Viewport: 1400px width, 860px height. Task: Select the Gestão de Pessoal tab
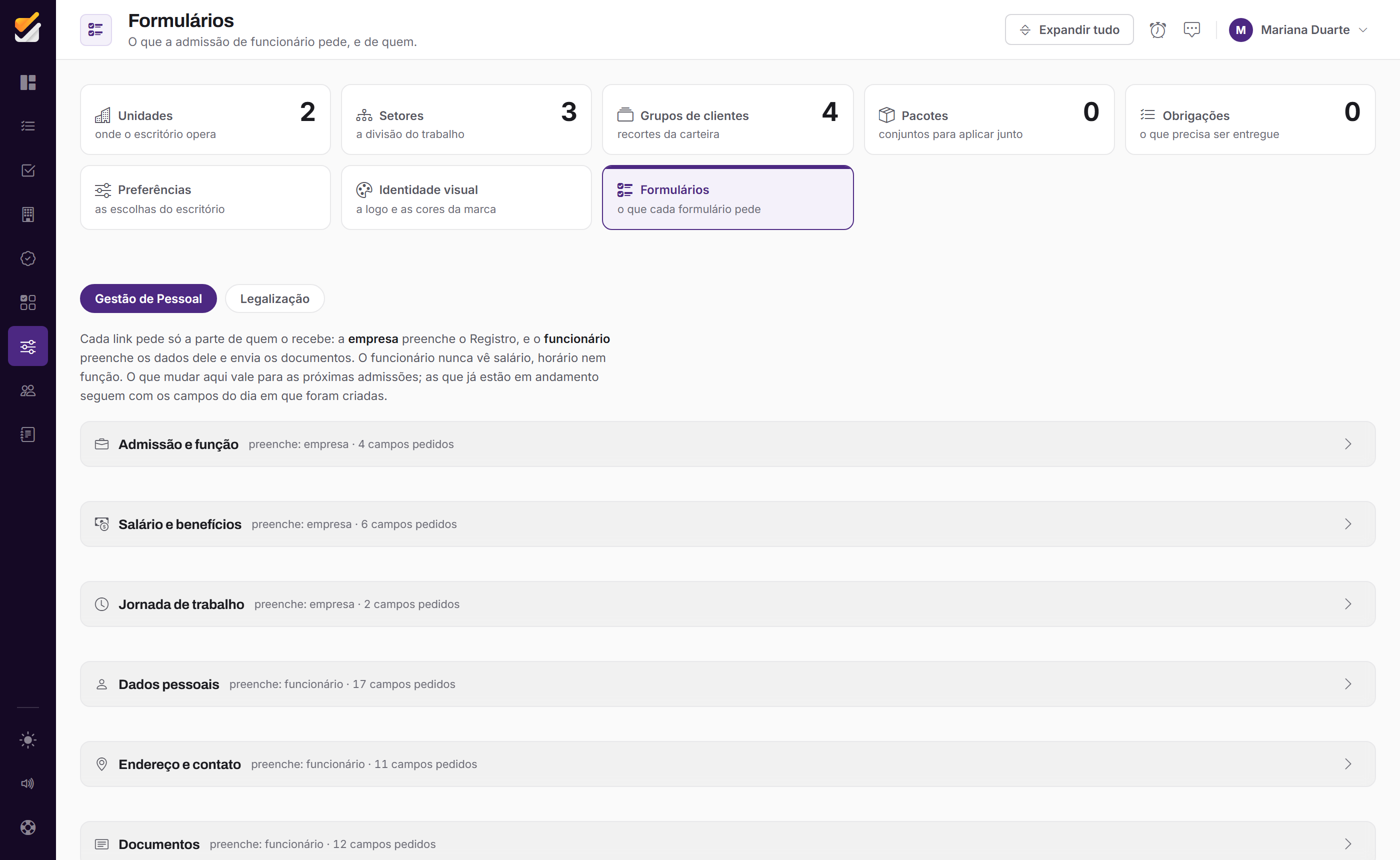coord(148,298)
